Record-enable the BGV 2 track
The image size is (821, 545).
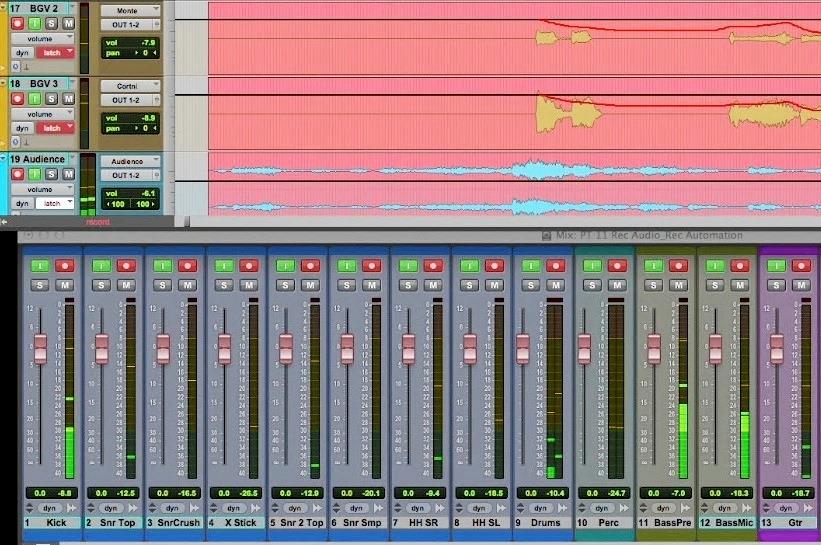[x=17, y=24]
